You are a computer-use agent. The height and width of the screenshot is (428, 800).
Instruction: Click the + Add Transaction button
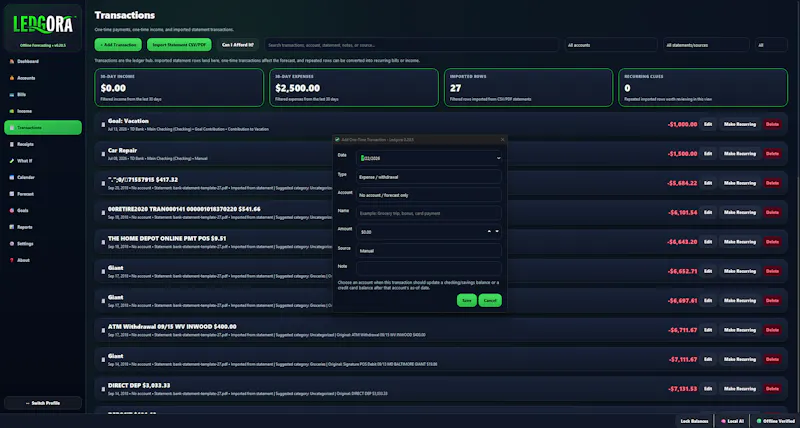(x=118, y=45)
